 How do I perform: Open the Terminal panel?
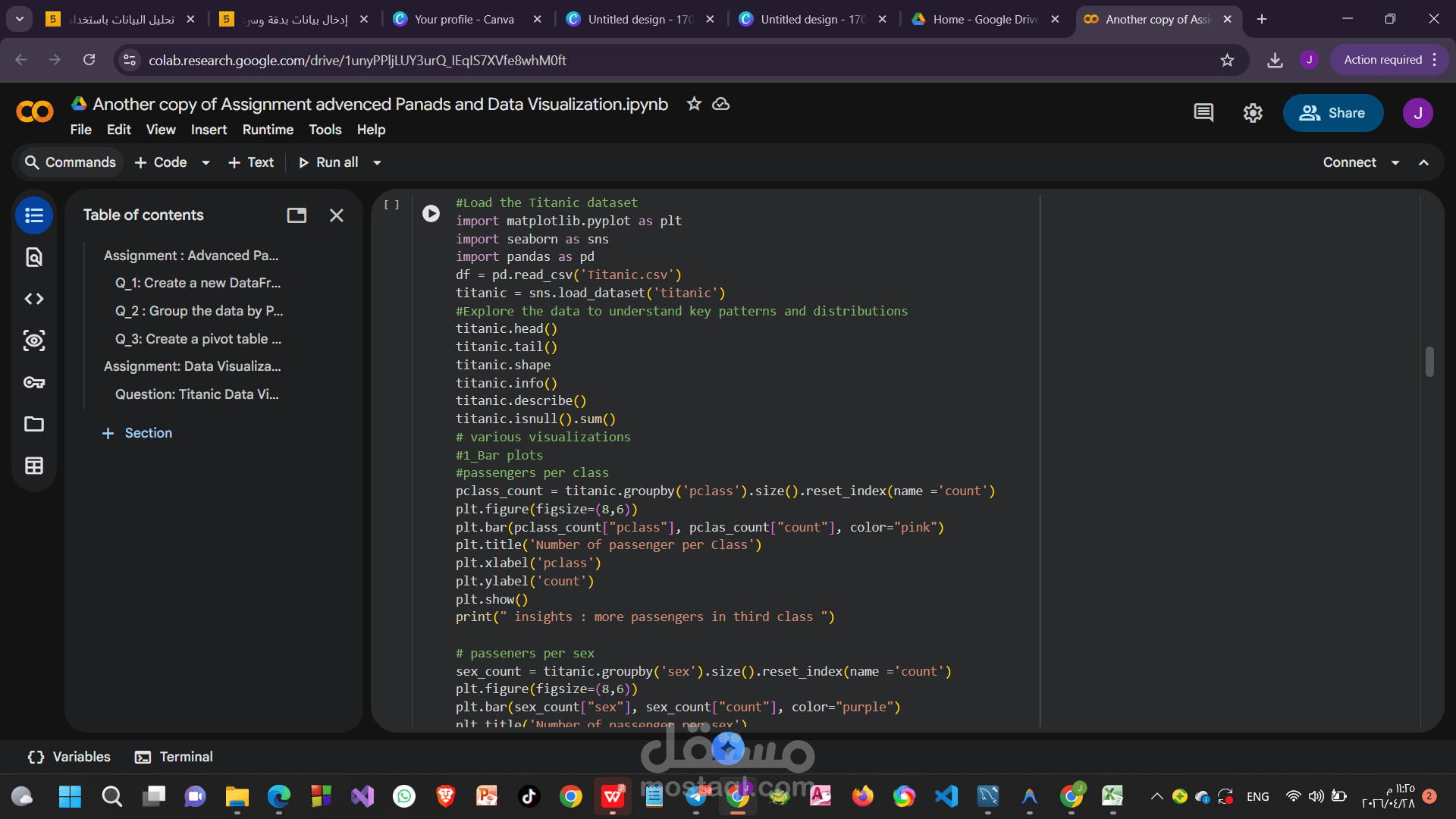174,757
